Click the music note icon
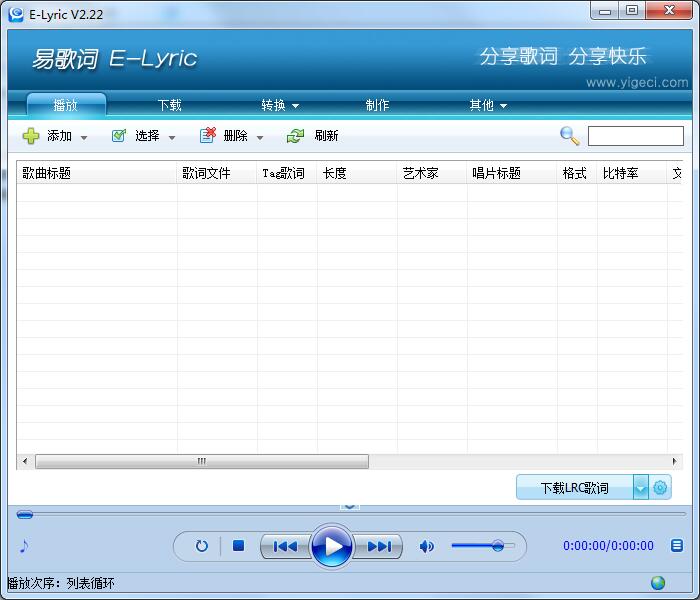 (24, 546)
